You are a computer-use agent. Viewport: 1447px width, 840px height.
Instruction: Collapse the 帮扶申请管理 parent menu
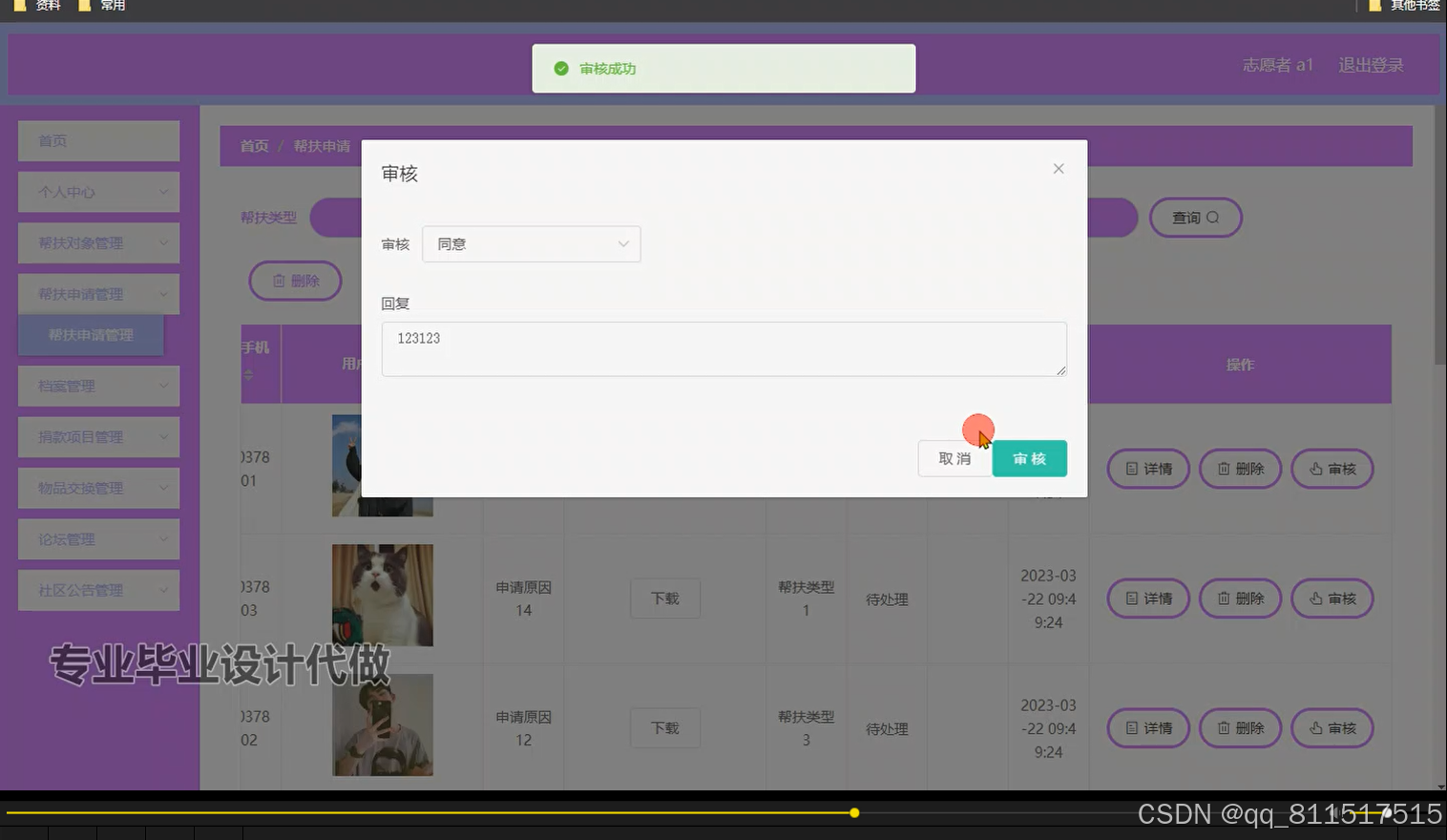[98, 294]
